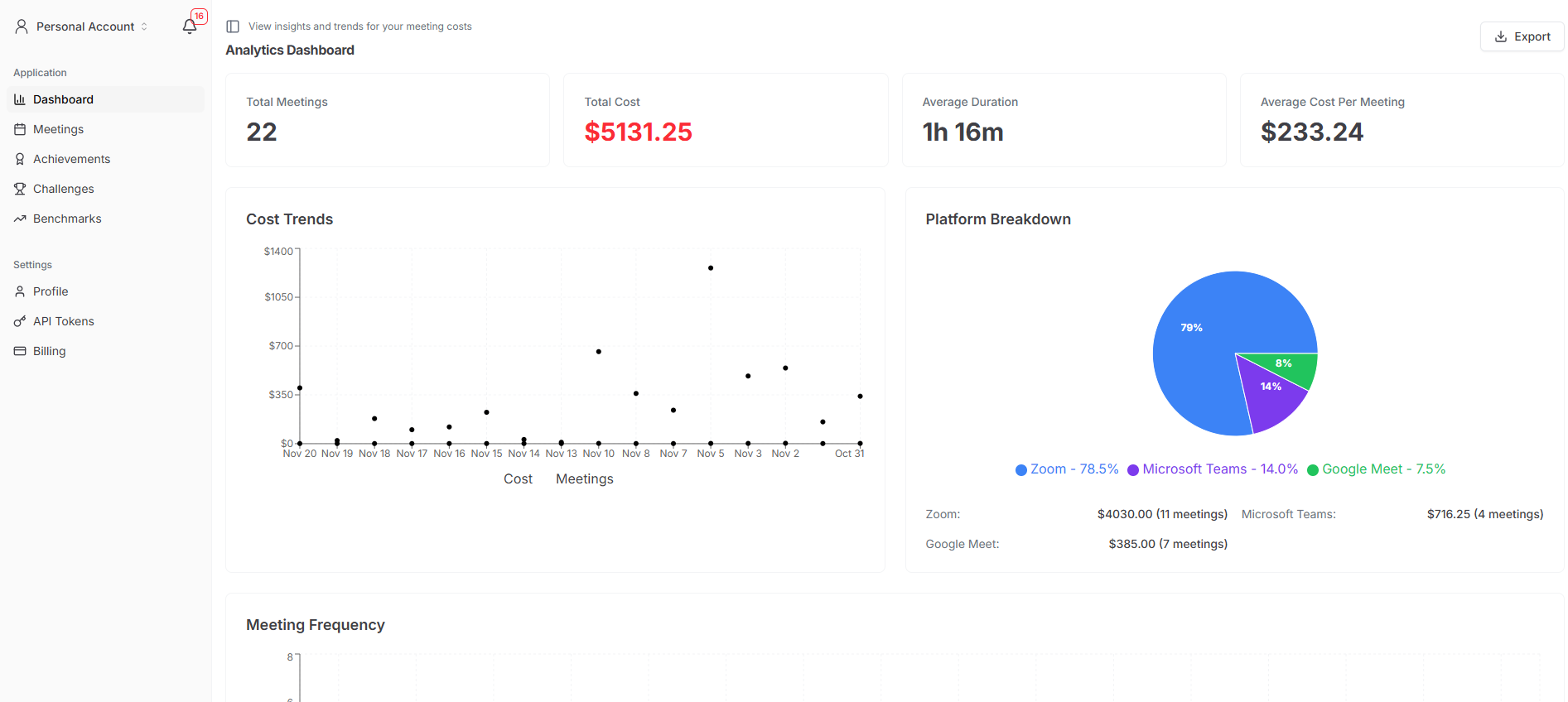Go to Benchmarks in the sidebar
1568x702 pixels.
click(x=67, y=219)
